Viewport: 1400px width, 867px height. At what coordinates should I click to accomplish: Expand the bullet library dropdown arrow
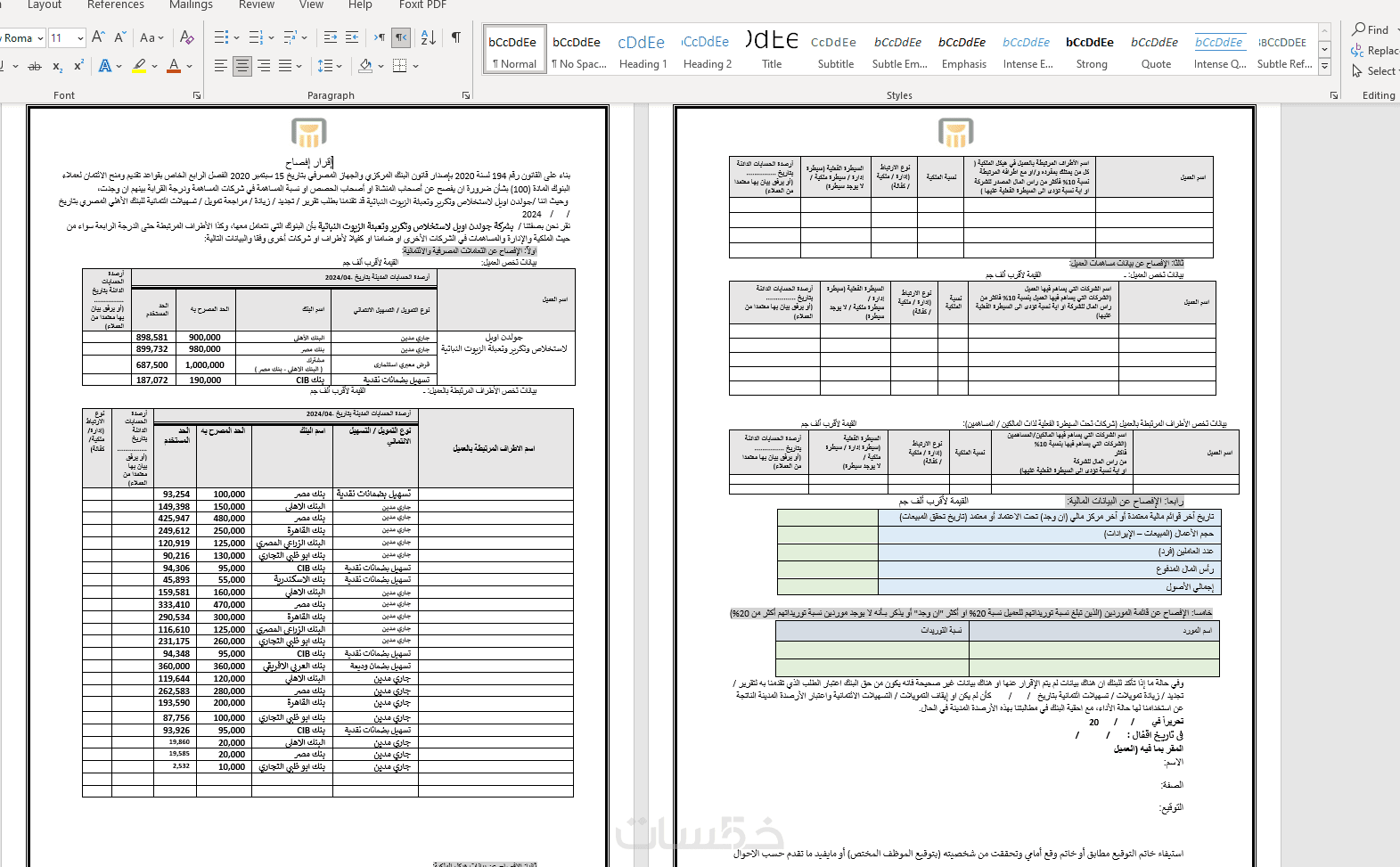(235, 37)
